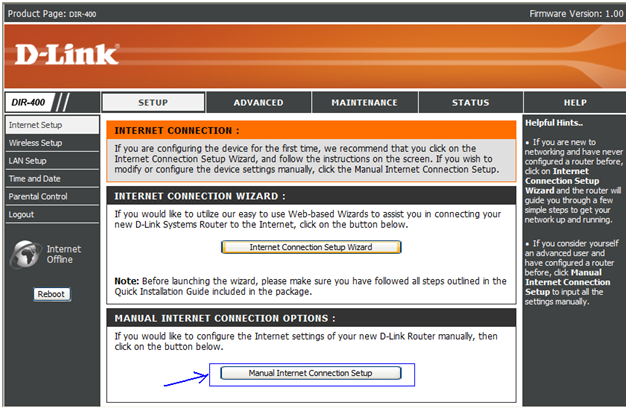Click the Internet Offline globe icon

[x=26, y=254]
